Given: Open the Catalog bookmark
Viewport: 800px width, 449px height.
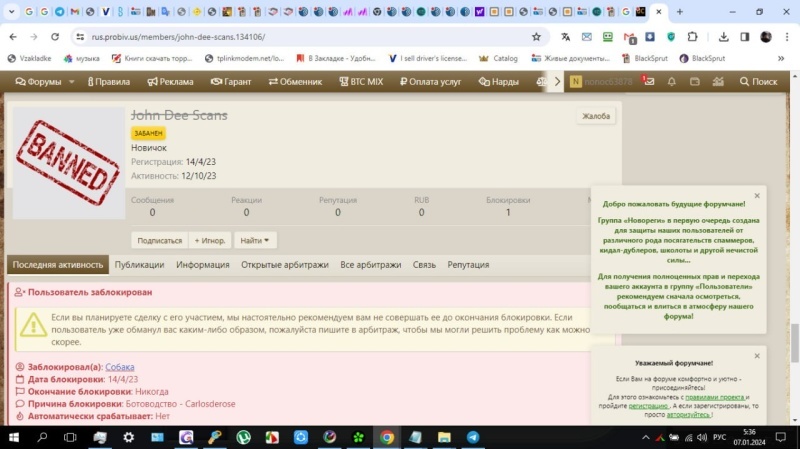Looking at the screenshot, I should point(498,58).
